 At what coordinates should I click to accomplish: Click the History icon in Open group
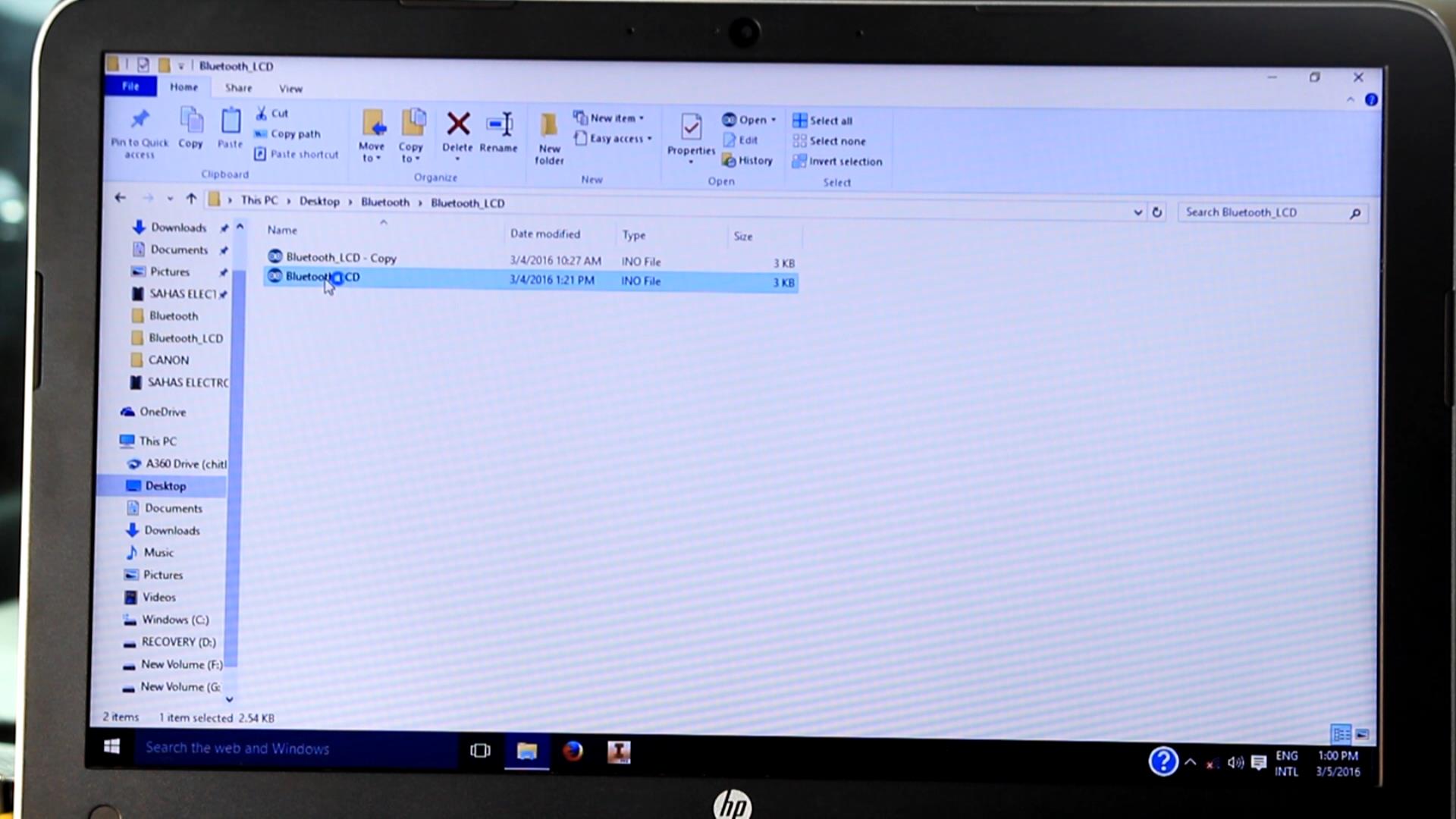click(x=729, y=161)
